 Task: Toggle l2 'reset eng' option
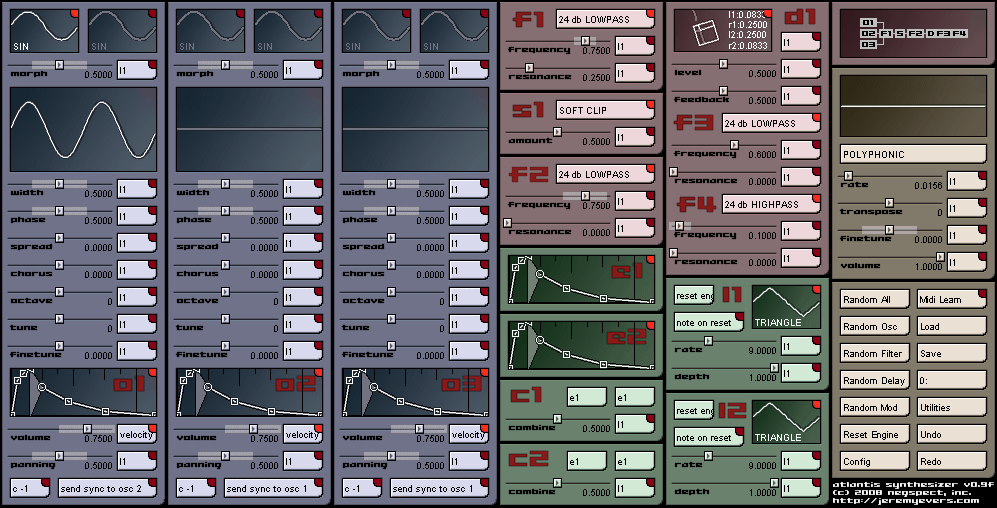pyautogui.click(x=694, y=411)
